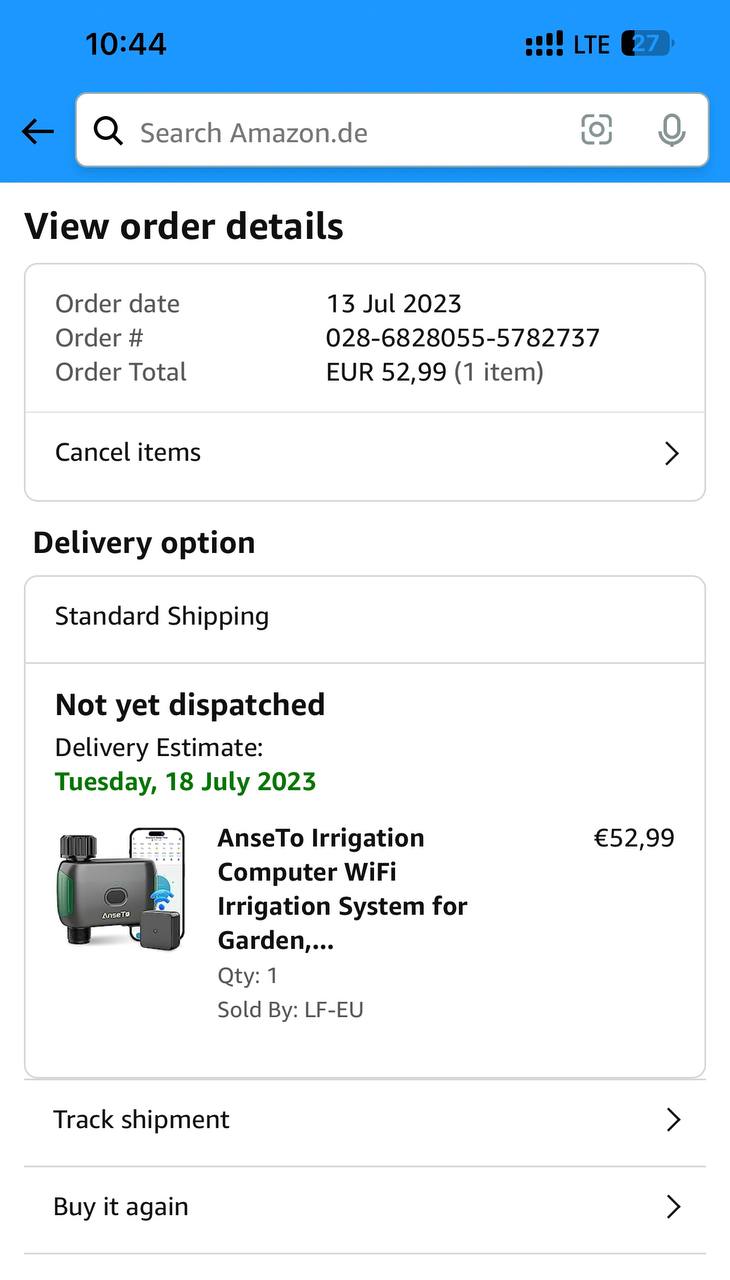Tap the Standard Shipping delivery option
Image resolution: width=730 pixels, height=1280 pixels.
click(162, 616)
